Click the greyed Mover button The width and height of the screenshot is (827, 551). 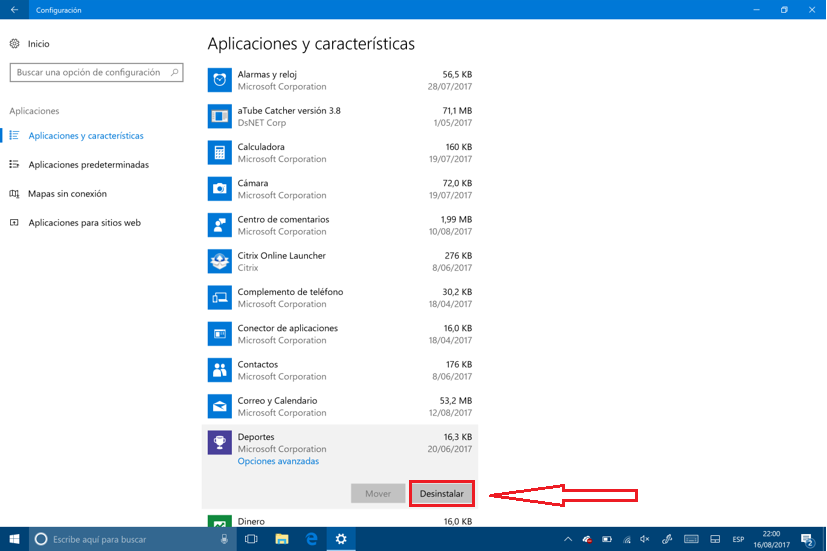(x=378, y=494)
